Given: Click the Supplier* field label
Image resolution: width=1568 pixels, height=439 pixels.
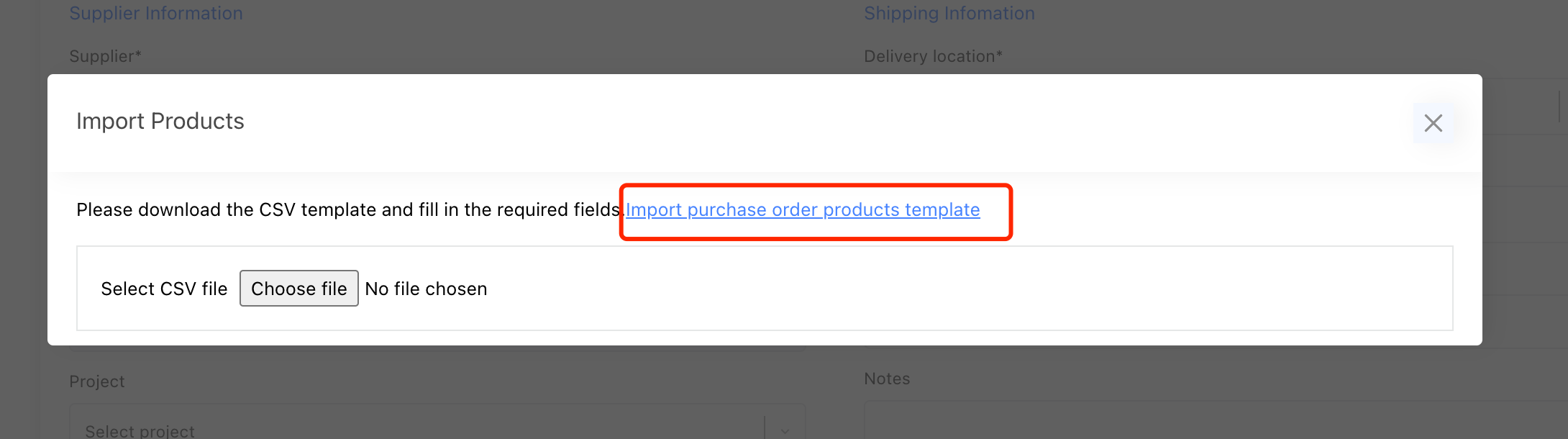Looking at the screenshot, I should [x=105, y=56].
